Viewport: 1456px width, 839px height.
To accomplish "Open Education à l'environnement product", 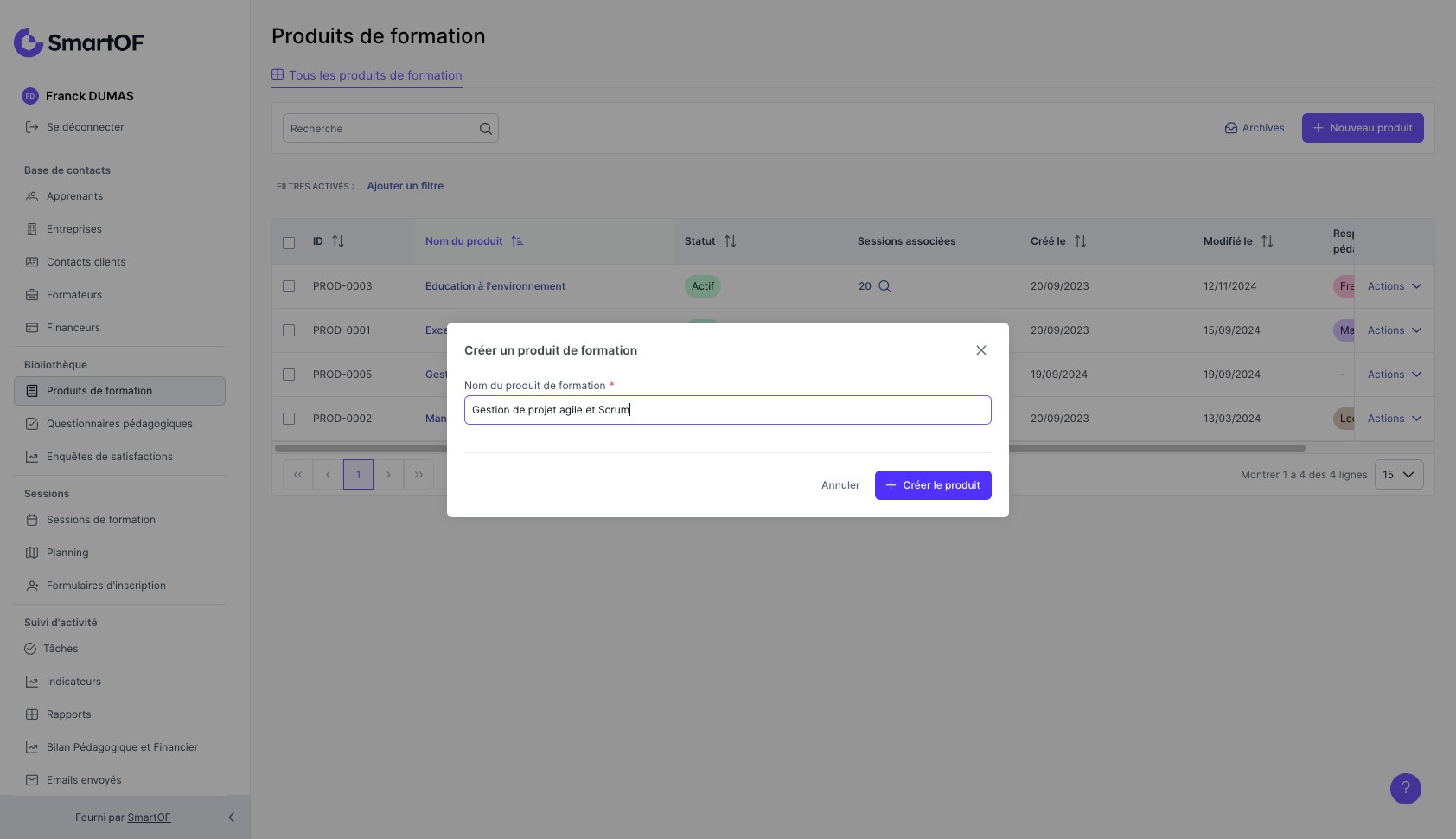I will click(495, 286).
